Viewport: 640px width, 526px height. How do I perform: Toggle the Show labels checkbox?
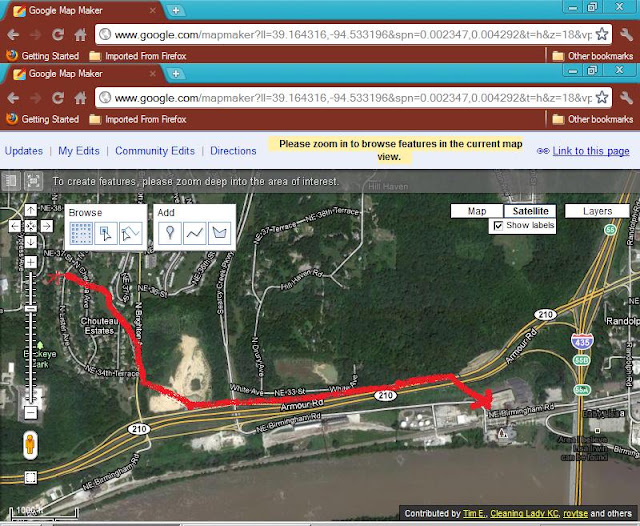(498, 225)
